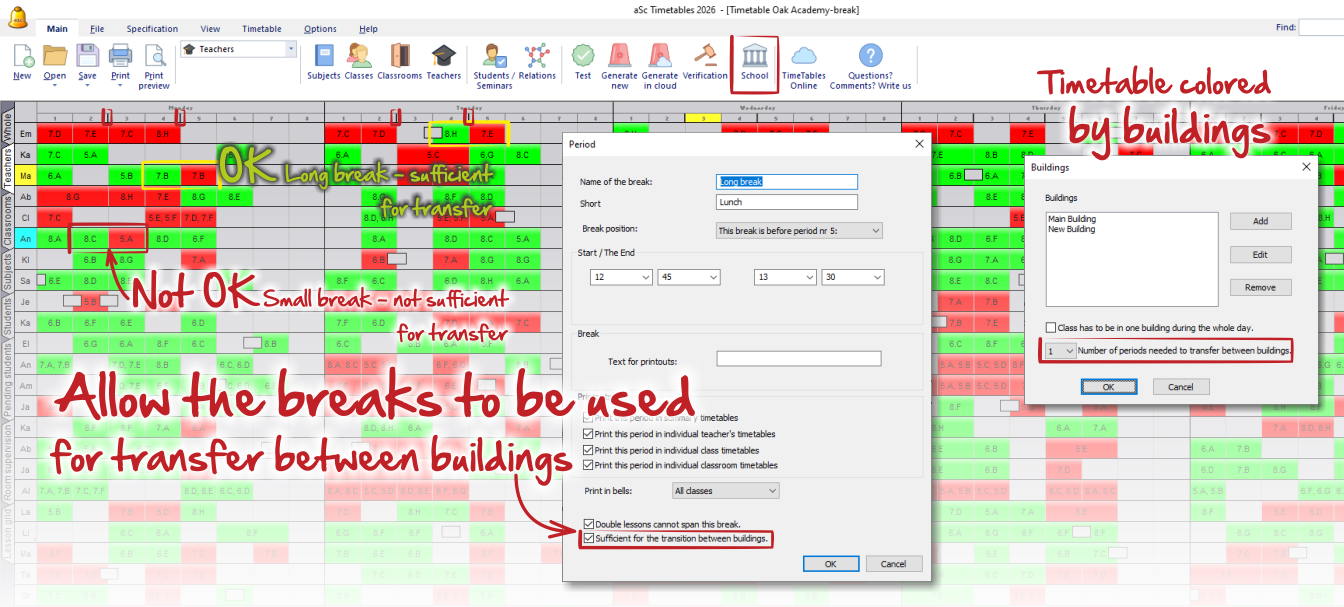The image size is (1344, 607).
Task: Switch to the Classrooms side tab
Action: click(x=7, y=220)
